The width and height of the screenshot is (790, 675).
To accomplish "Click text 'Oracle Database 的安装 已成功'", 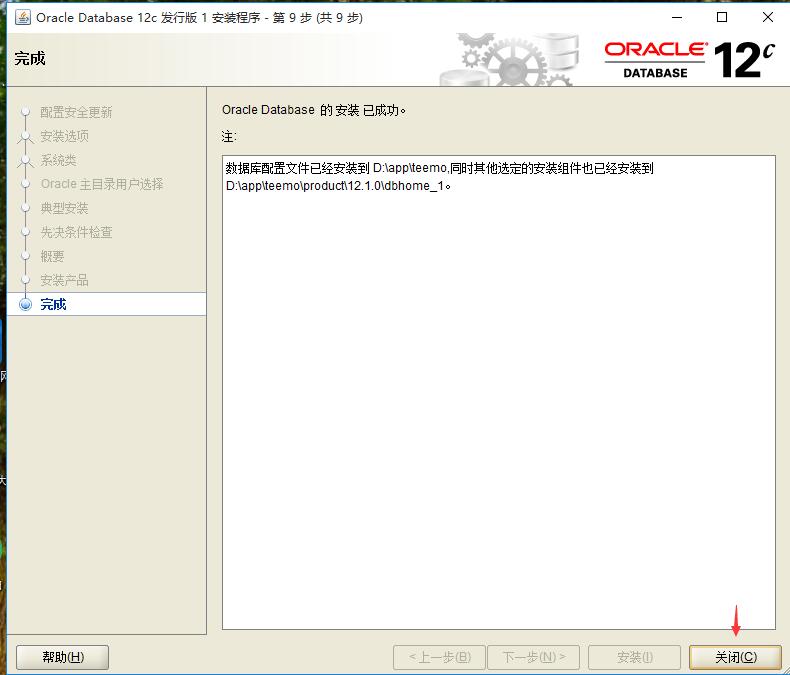I will pyautogui.click(x=313, y=110).
